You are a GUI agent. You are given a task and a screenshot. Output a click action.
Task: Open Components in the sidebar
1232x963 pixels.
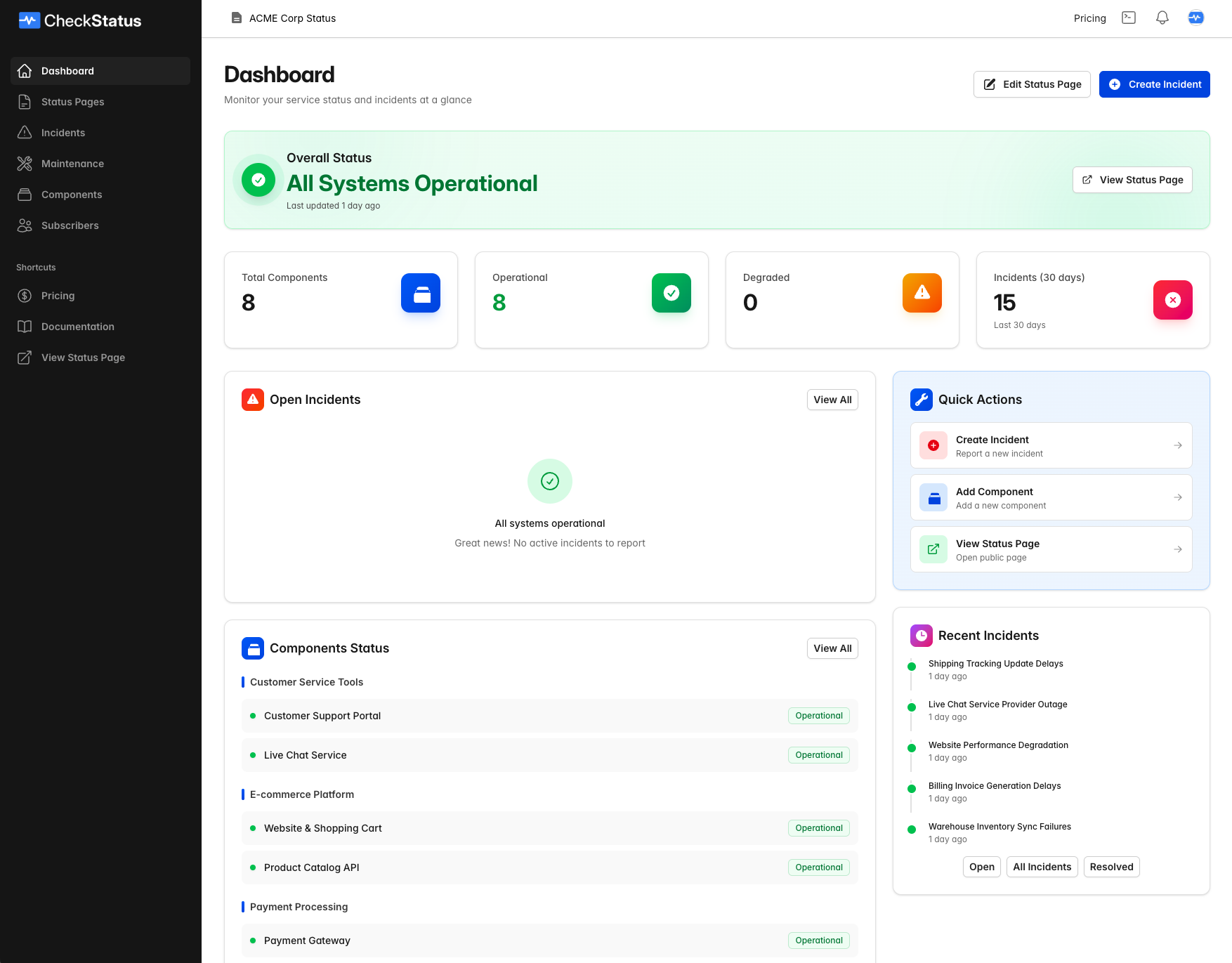100,195
